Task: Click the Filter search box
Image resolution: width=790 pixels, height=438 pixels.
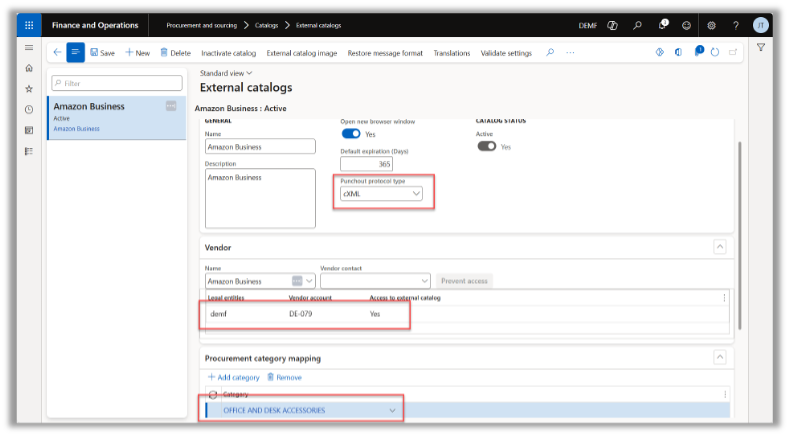Action: pos(117,83)
